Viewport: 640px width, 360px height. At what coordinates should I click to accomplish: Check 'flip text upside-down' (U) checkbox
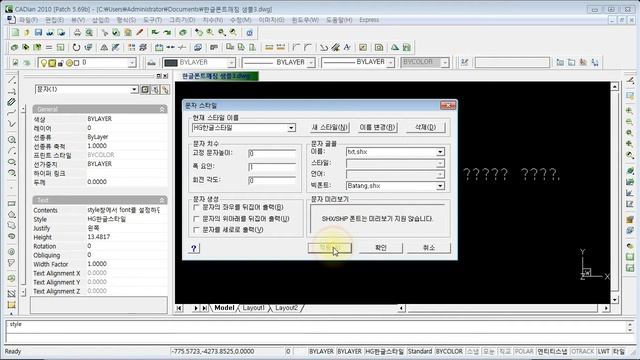coord(196,219)
